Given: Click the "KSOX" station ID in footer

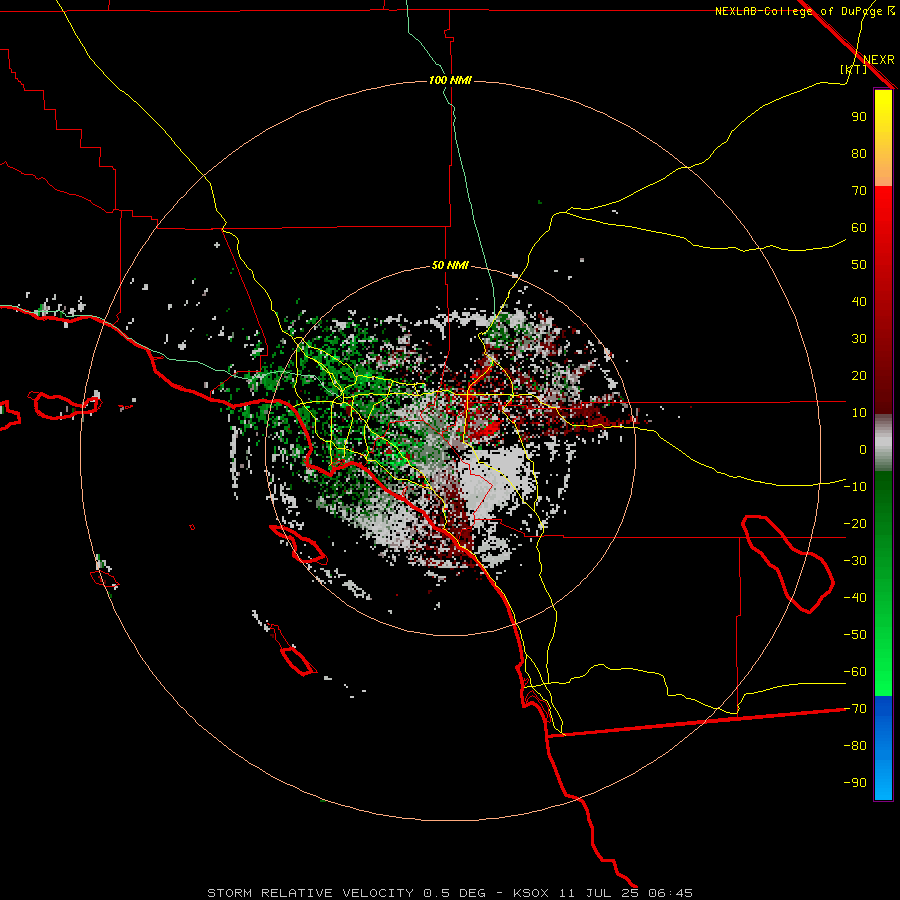Looking at the screenshot, I should point(530,893).
